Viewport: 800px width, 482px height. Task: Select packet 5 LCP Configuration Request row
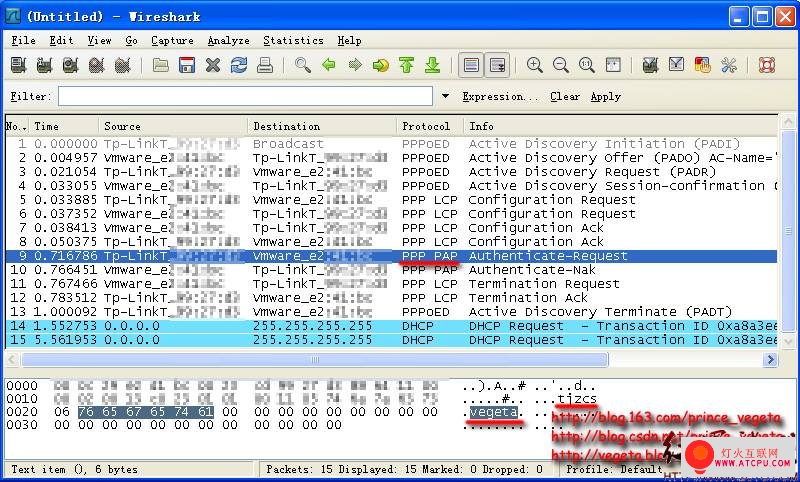391,200
